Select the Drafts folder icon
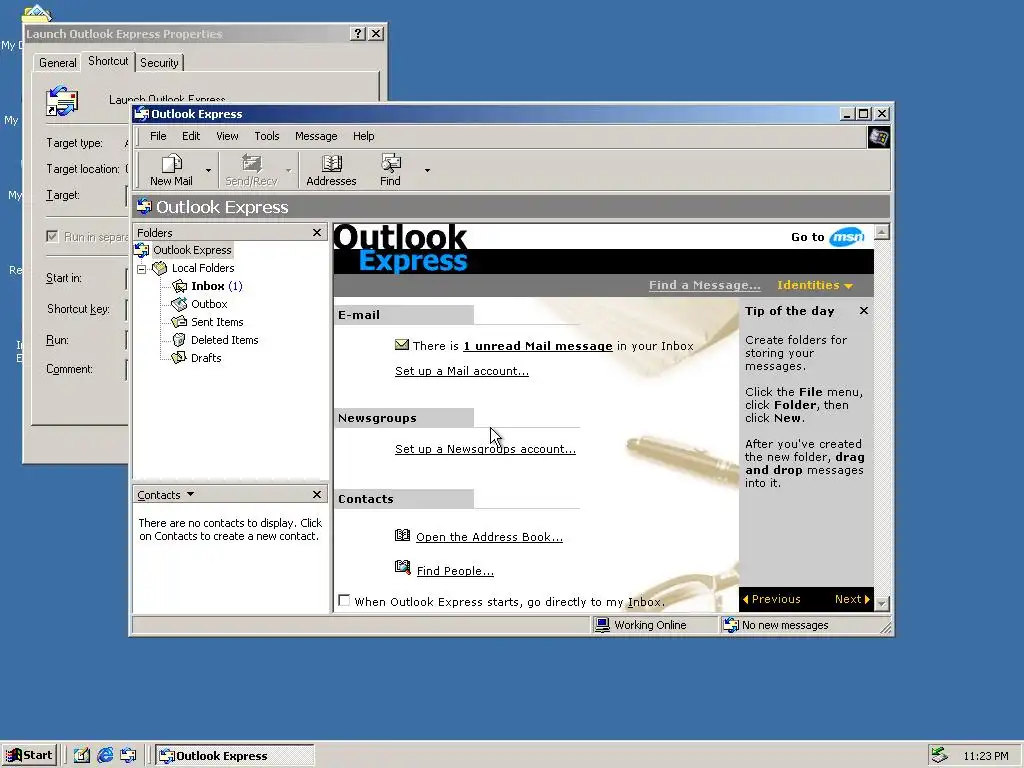Screen dimensions: 1024x768 [179, 358]
